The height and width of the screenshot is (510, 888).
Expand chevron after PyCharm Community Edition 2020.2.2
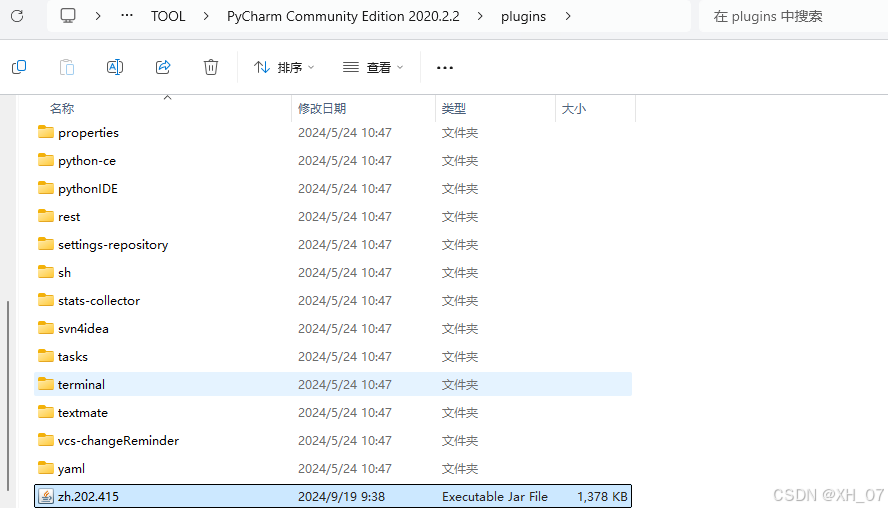[x=480, y=16]
